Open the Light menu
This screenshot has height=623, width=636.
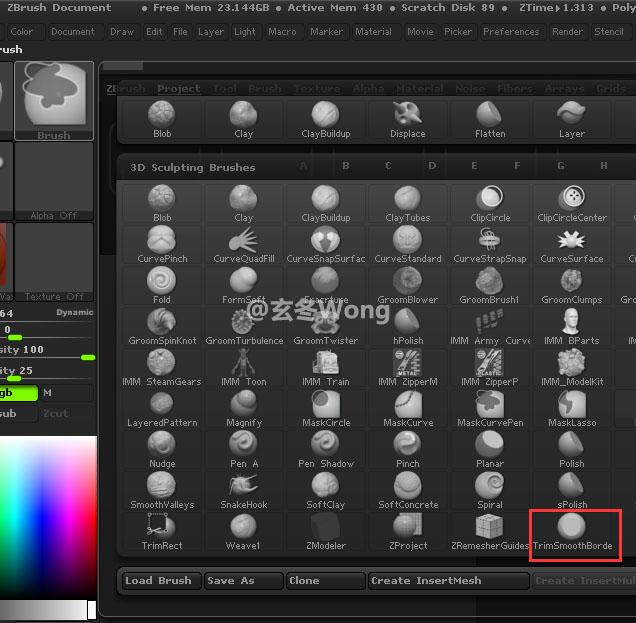[245, 32]
